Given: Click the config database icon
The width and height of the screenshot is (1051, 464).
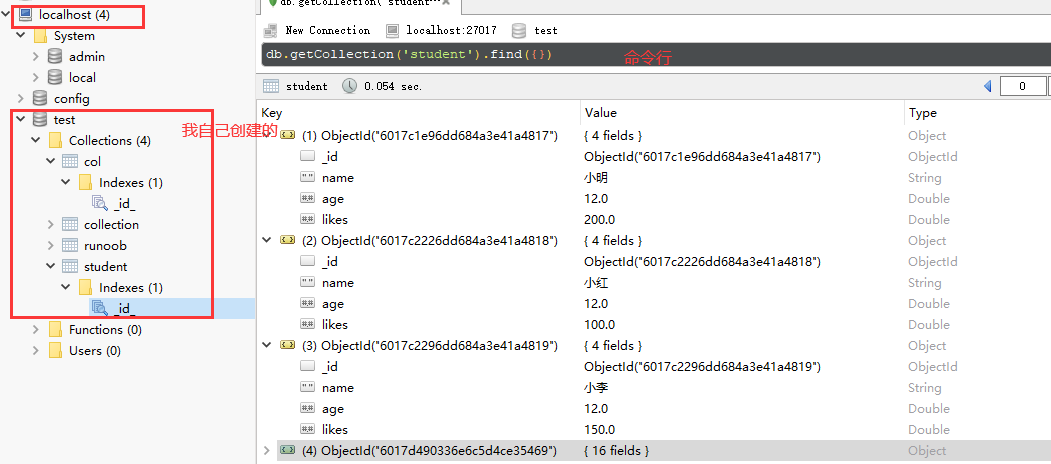Looking at the screenshot, I should [x=40, y=99].
